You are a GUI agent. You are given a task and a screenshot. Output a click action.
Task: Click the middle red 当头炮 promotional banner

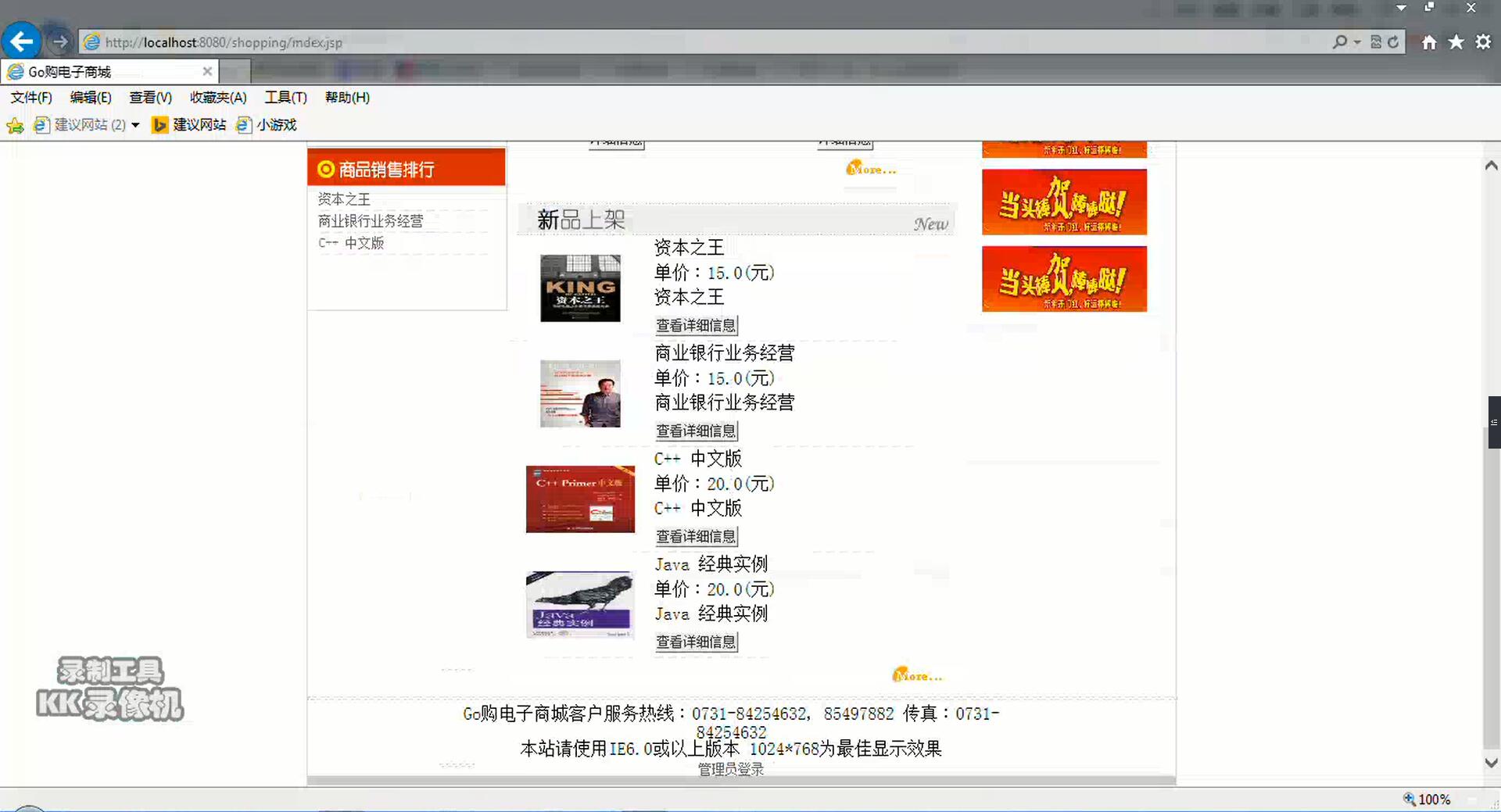(1064, 202)
